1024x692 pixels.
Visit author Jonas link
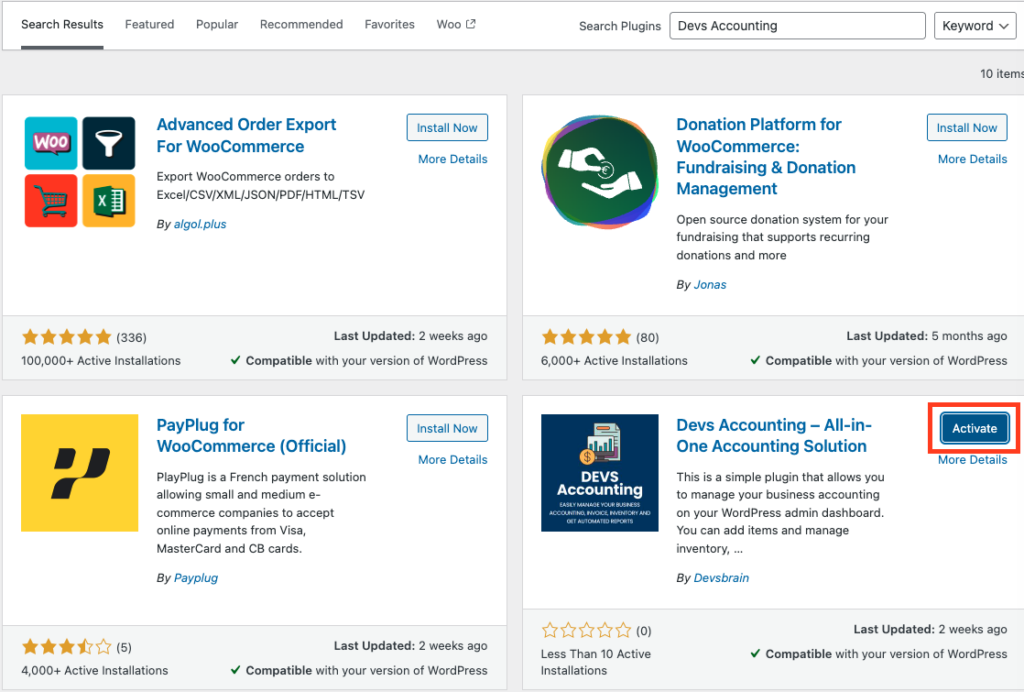pyautogui.click(x=710, y=285)
